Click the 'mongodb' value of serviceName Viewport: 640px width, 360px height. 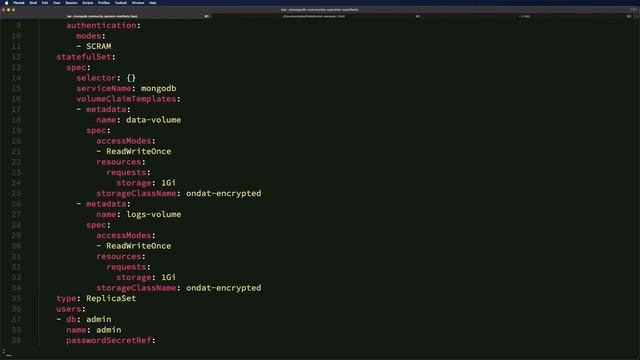(x=158, y=89)
